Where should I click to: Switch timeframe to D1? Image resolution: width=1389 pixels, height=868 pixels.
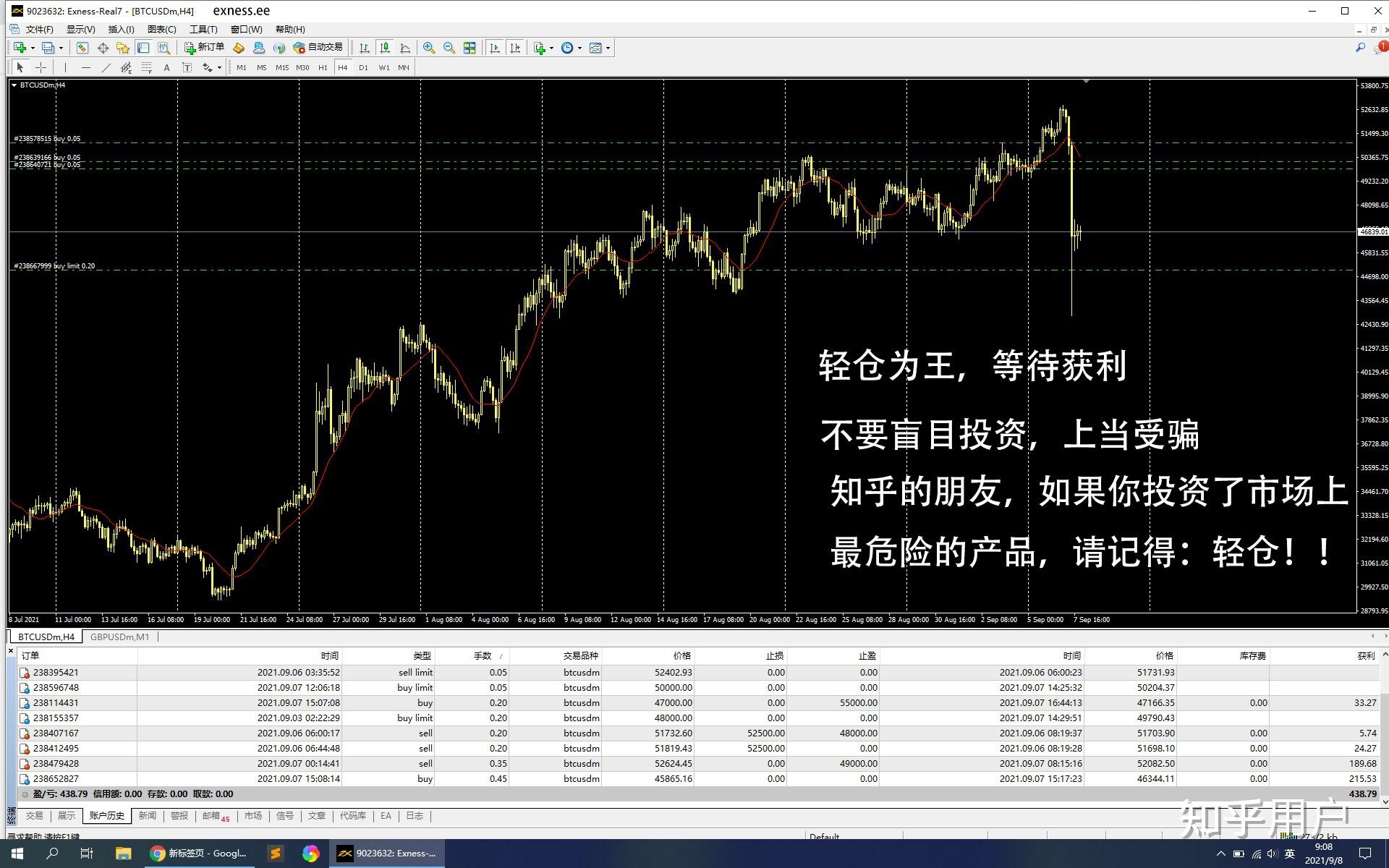point(363,67)
